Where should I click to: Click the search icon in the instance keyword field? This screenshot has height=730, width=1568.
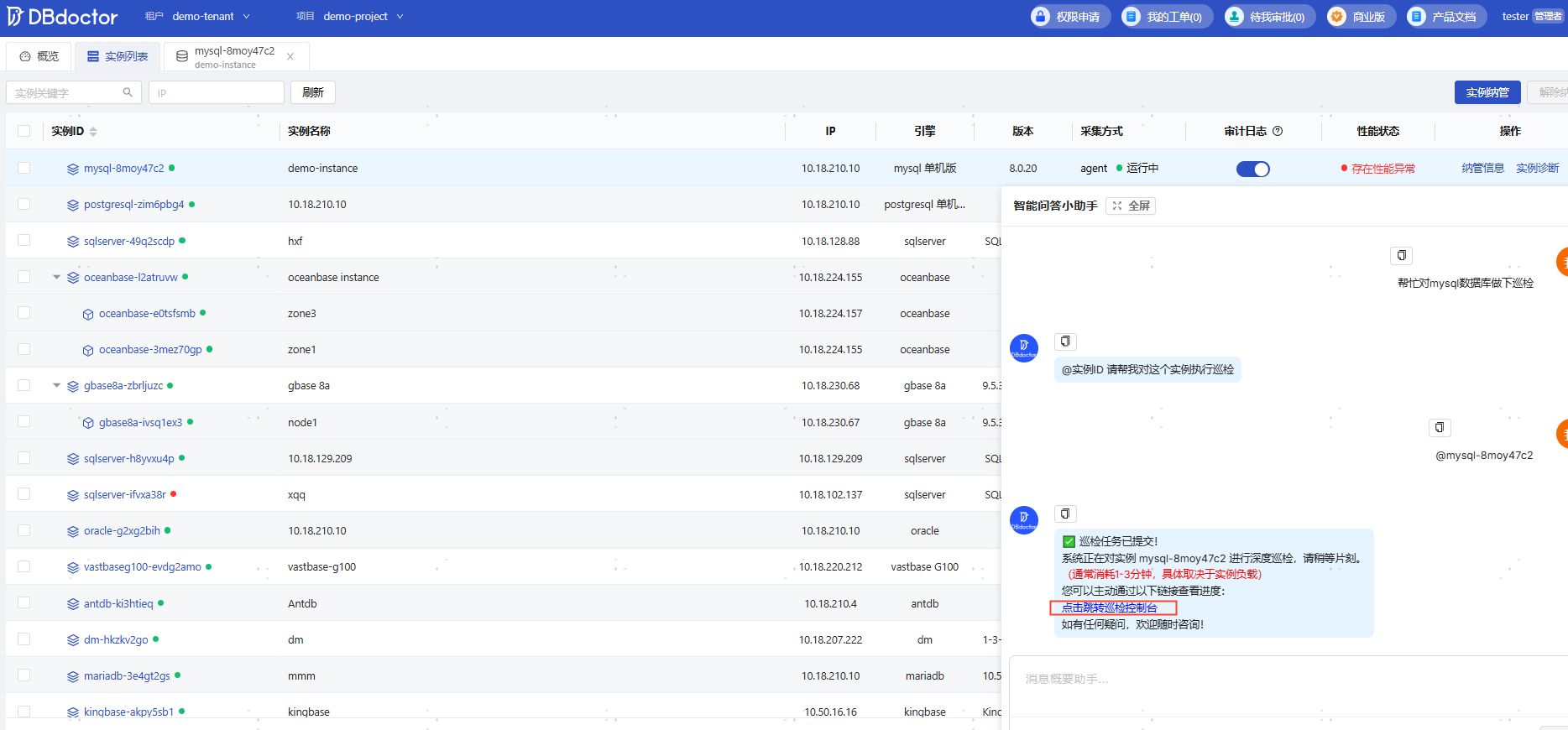tap(128, 92)
